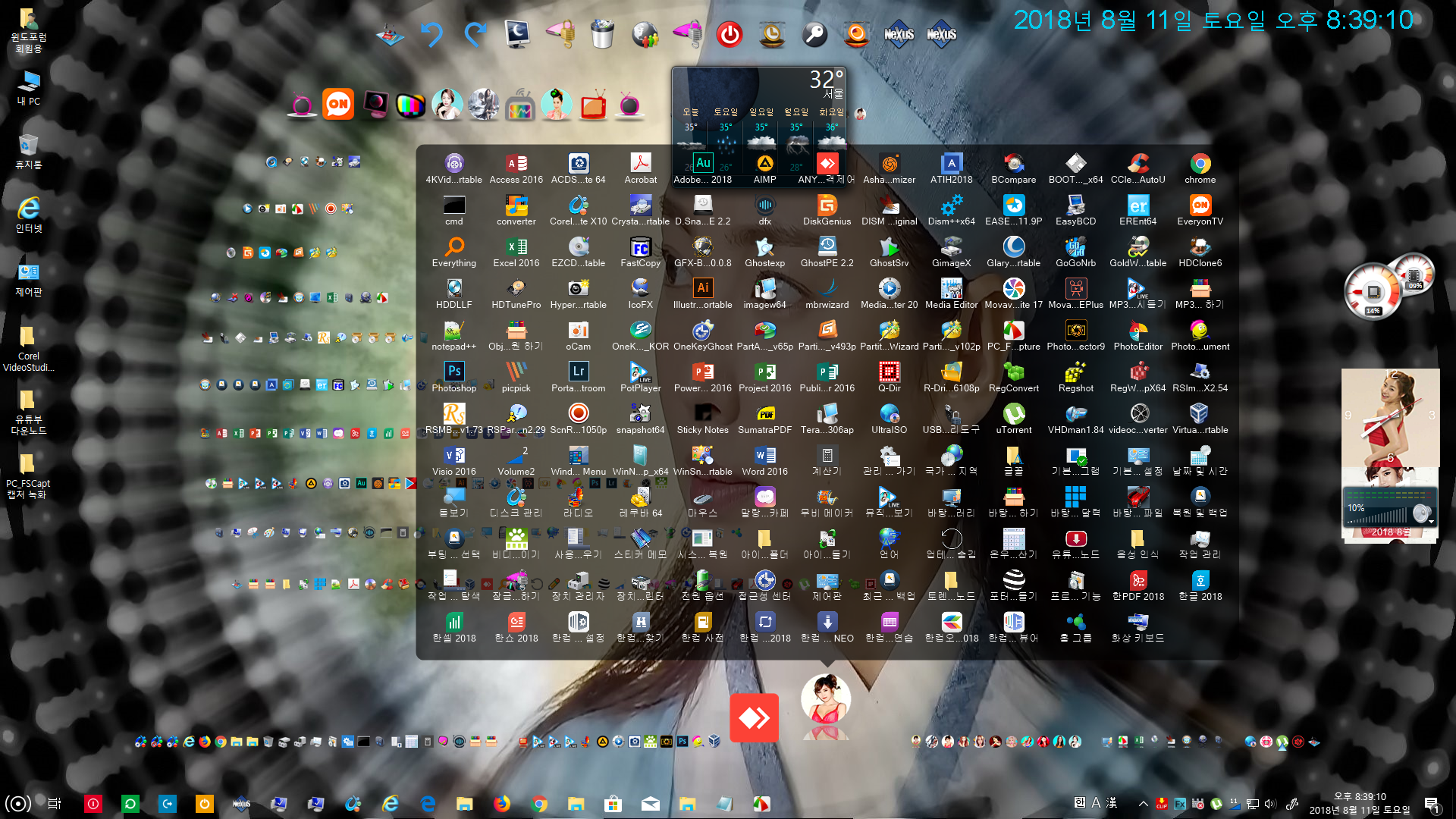Viewport: 1456px width, 819px height.
Task: Open Excel 2016 shortcut
Action: pyautogui.click(x=516, y=252)
